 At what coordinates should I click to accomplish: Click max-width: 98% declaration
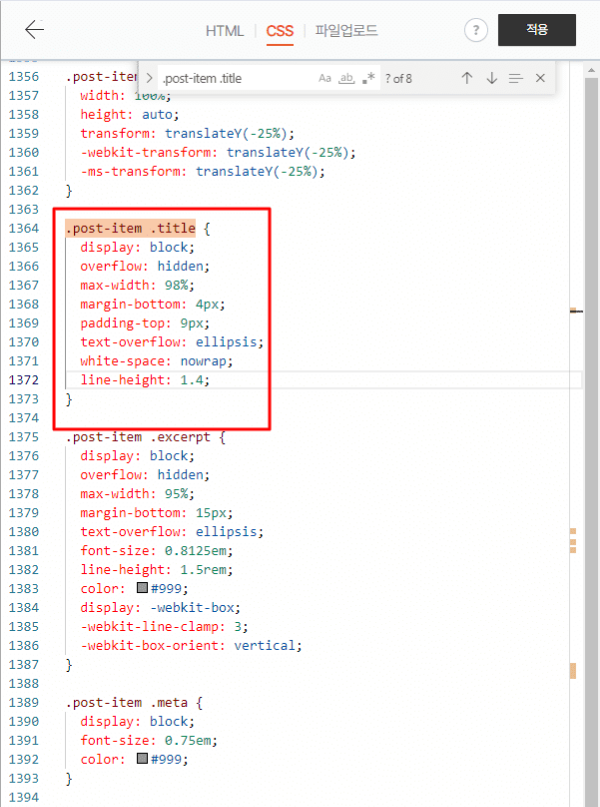(x=137, y=285)
